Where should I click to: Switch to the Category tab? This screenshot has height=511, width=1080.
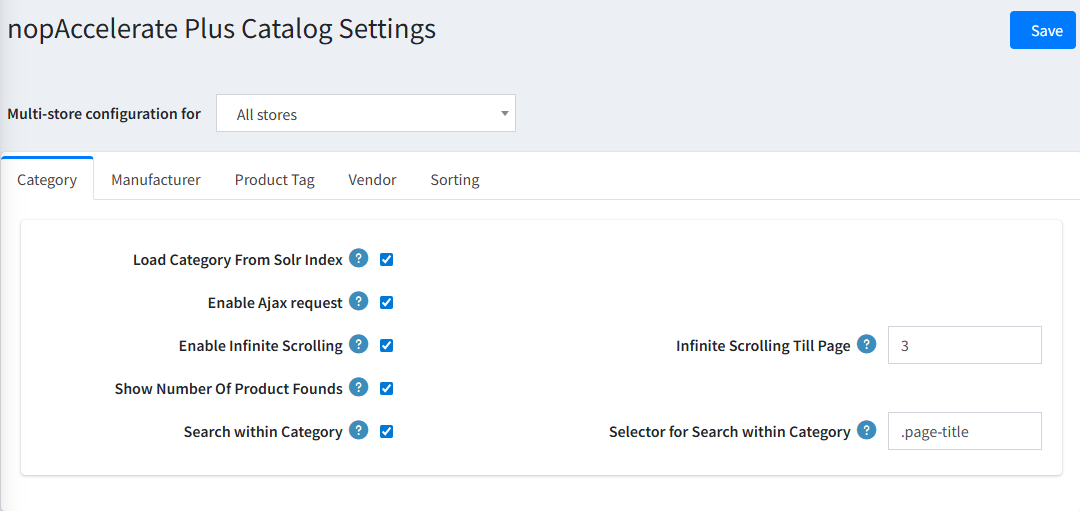(x=47, y=180)
